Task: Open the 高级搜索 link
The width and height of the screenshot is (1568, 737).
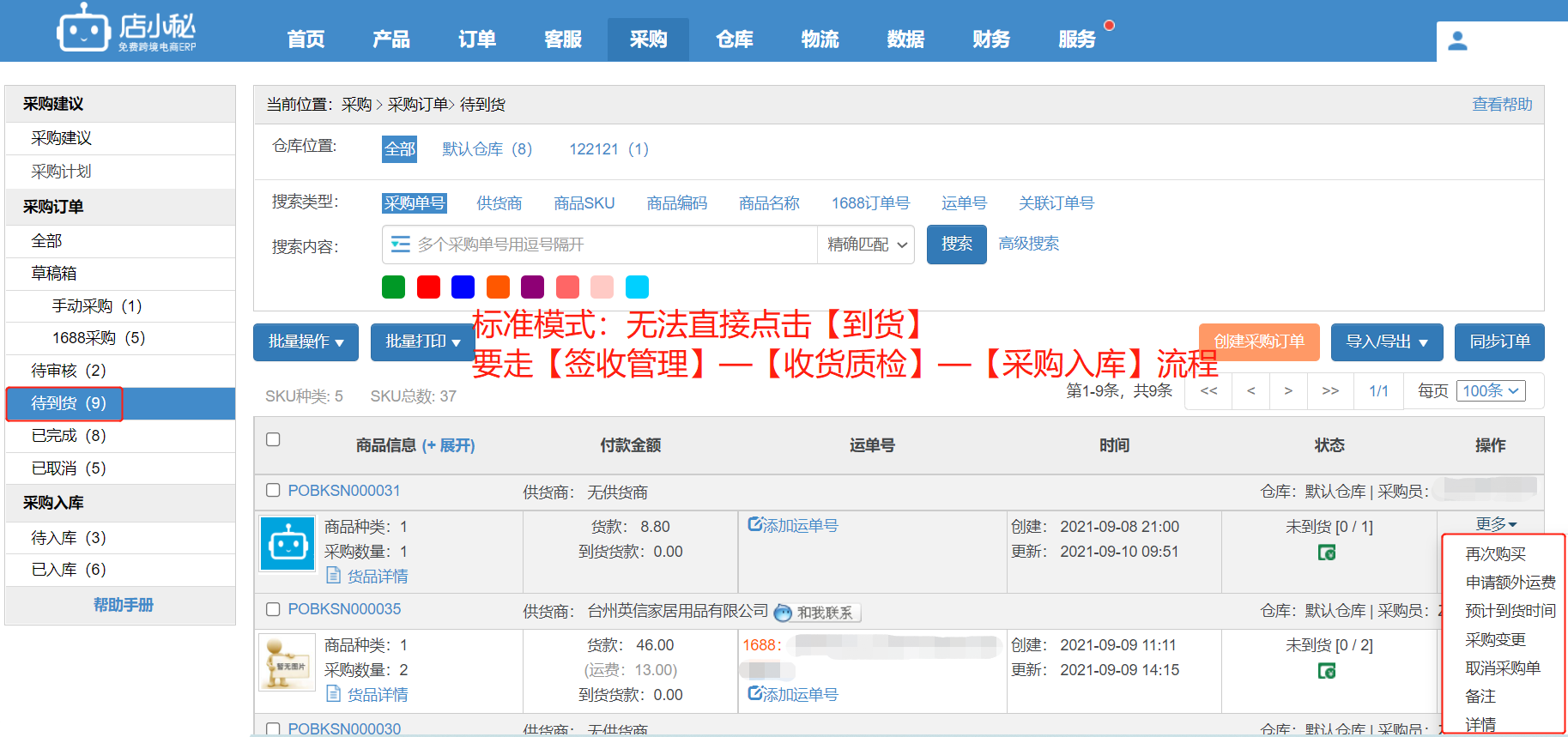Action: [1028, 244]
